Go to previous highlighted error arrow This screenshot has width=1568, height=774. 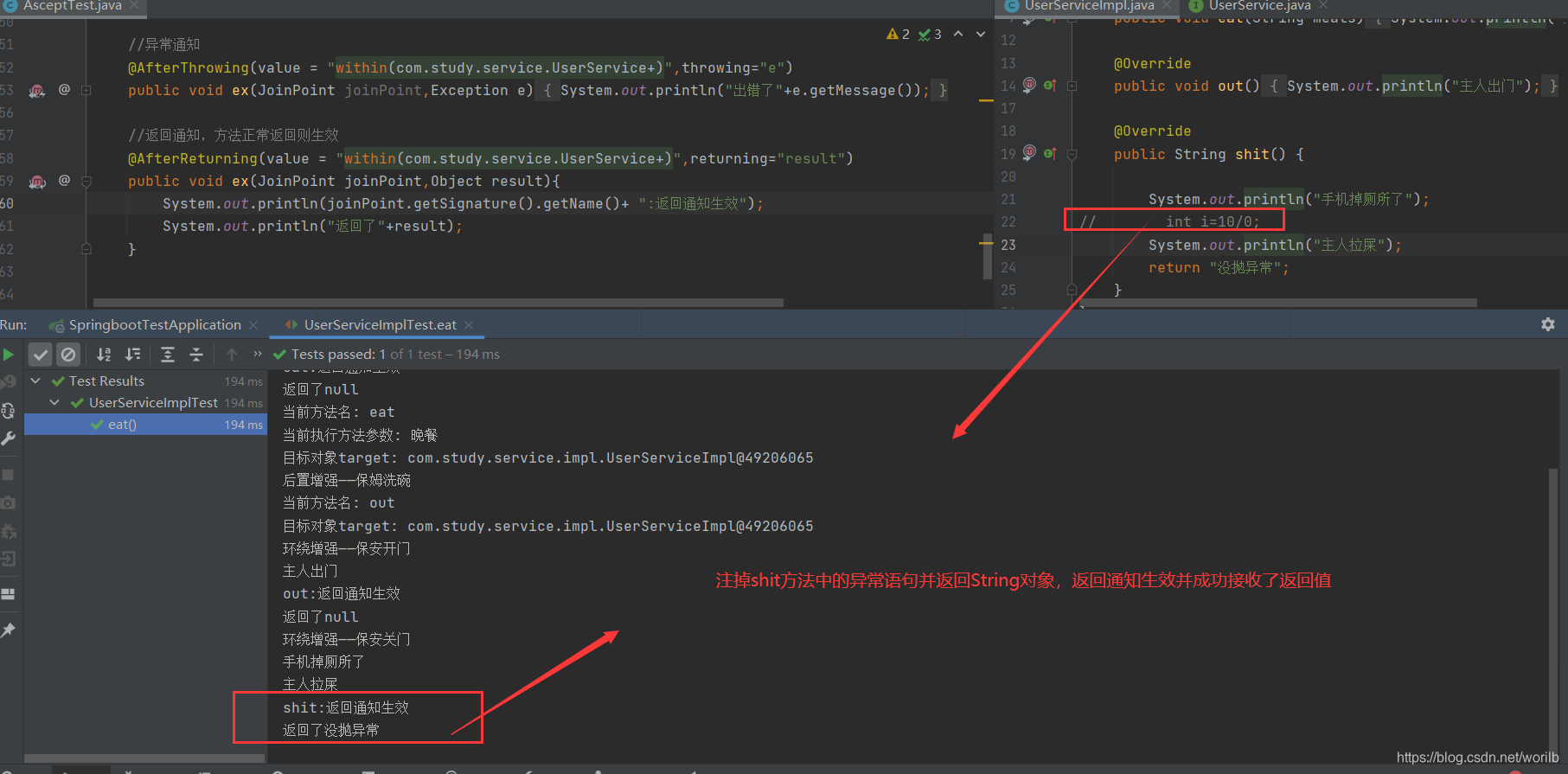coord(958,34)
